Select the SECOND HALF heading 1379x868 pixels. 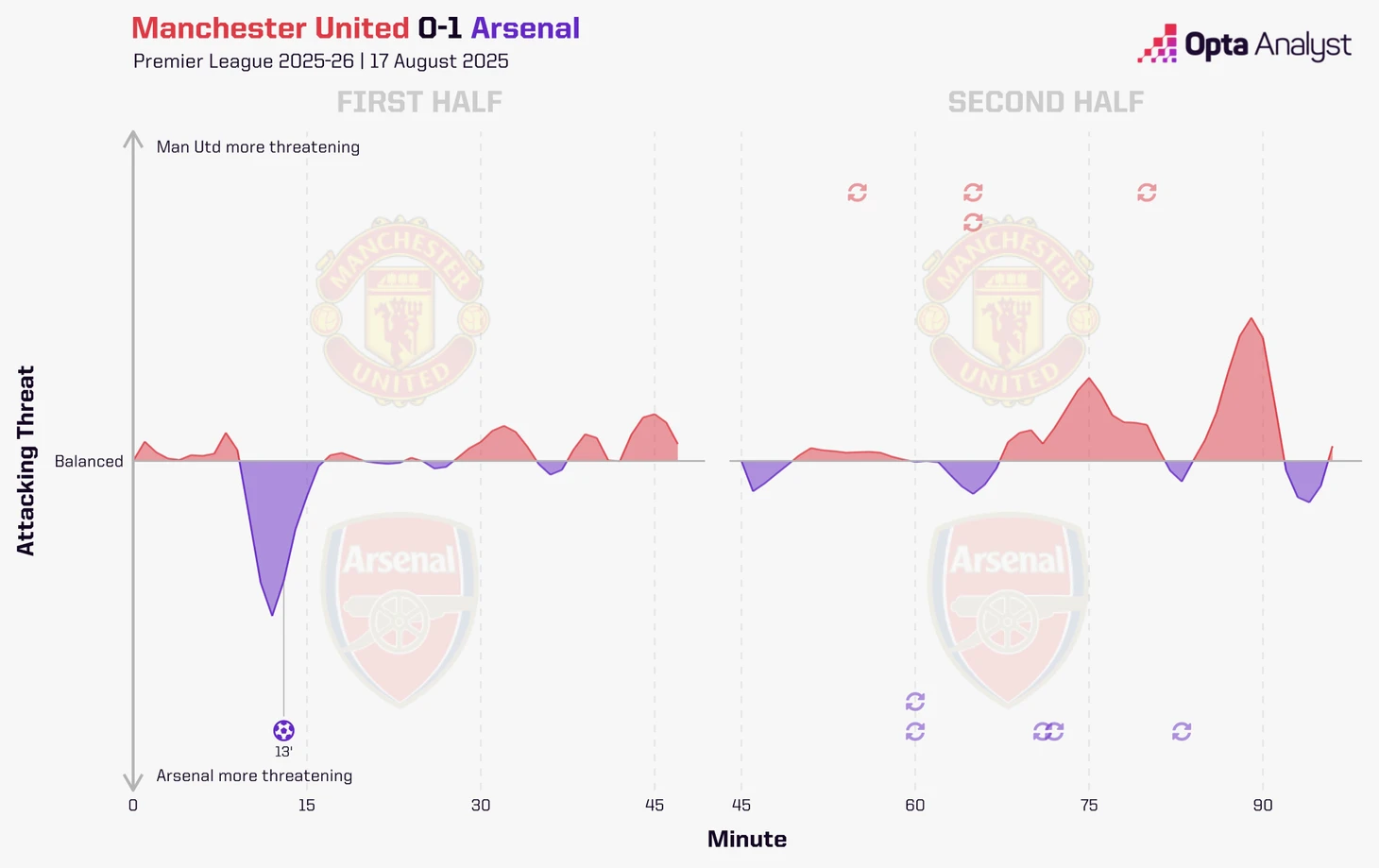(1046, 102)
